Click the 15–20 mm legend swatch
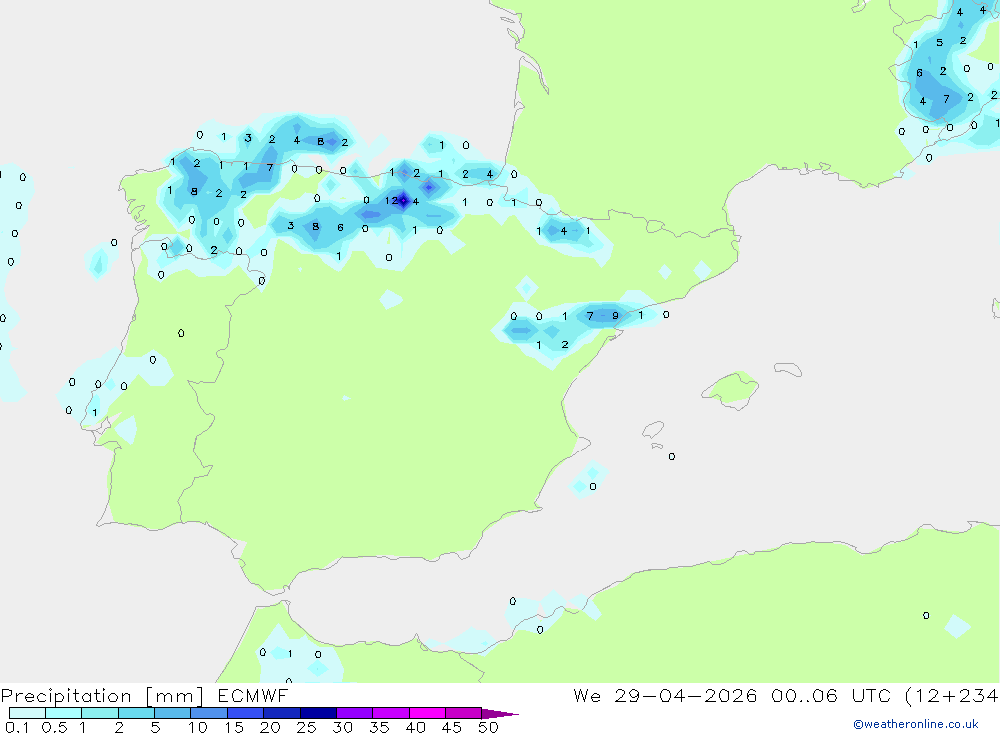 tap(246, 713)
